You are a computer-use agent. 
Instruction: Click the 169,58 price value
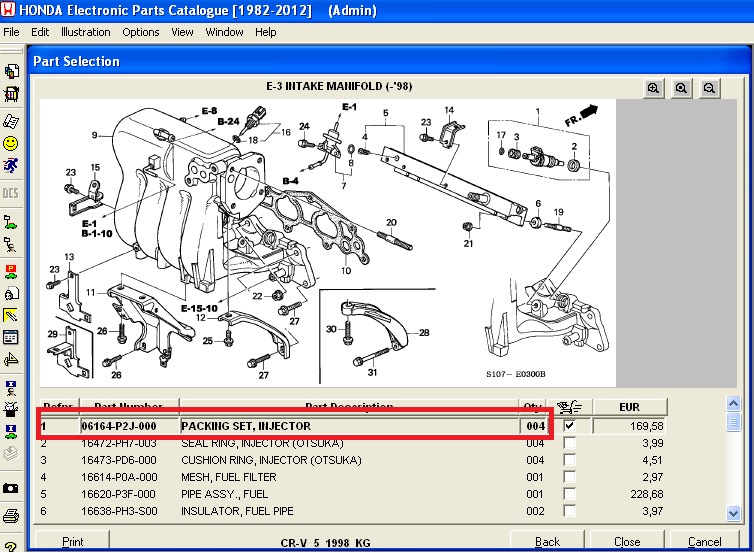646,426
